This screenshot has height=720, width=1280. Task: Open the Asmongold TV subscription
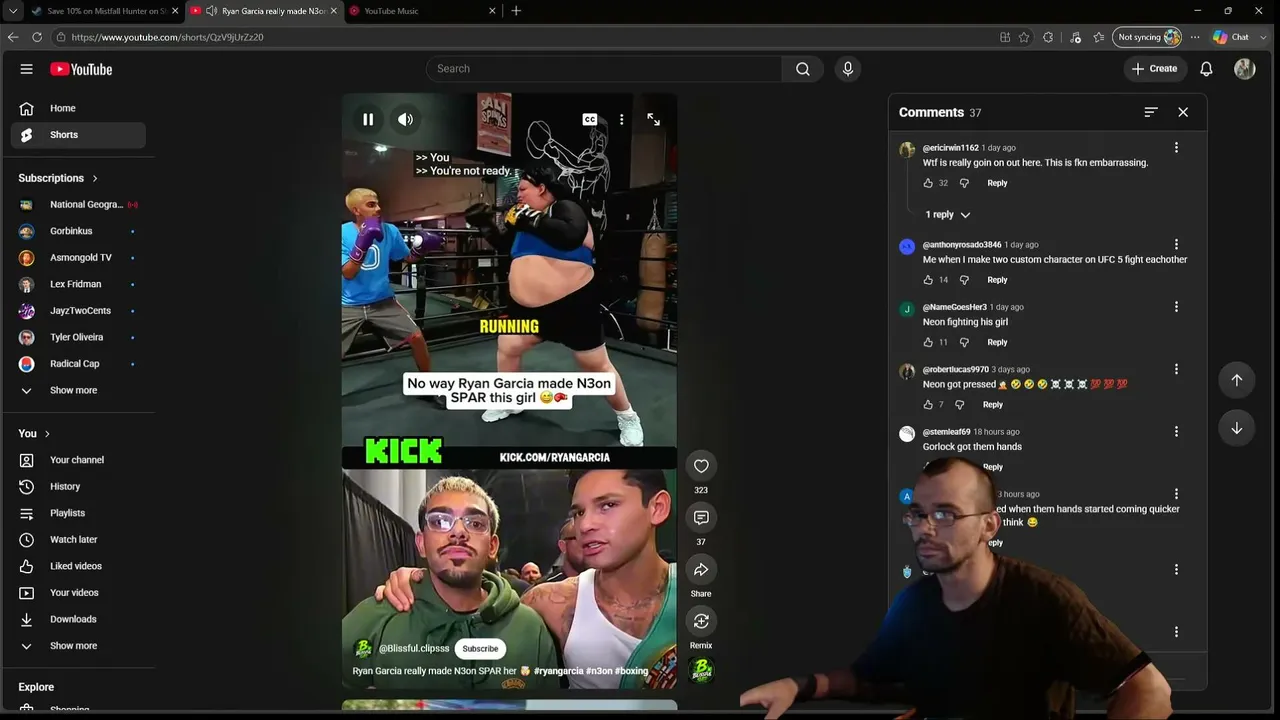82,258
